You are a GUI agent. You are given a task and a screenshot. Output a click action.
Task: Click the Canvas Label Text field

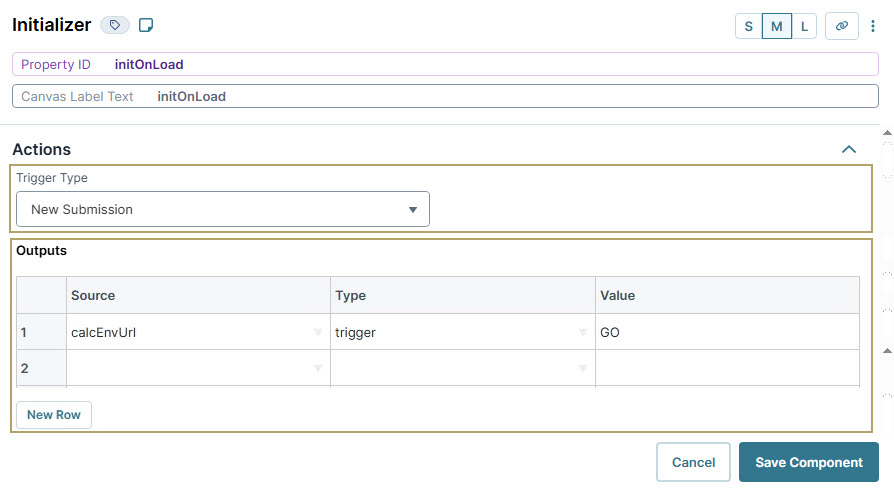pyautogui.click(x=445, y=96)
